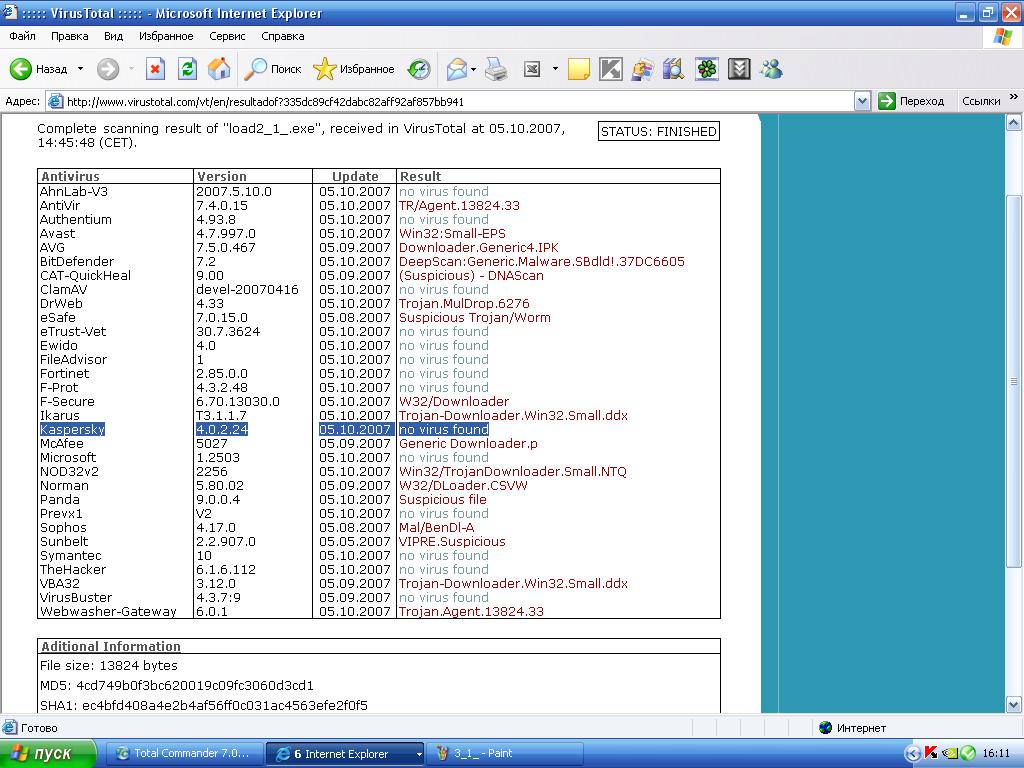1024x768 pixels.
Task: Click the vertical scrollbar thumb
Action: (1014, 381)
